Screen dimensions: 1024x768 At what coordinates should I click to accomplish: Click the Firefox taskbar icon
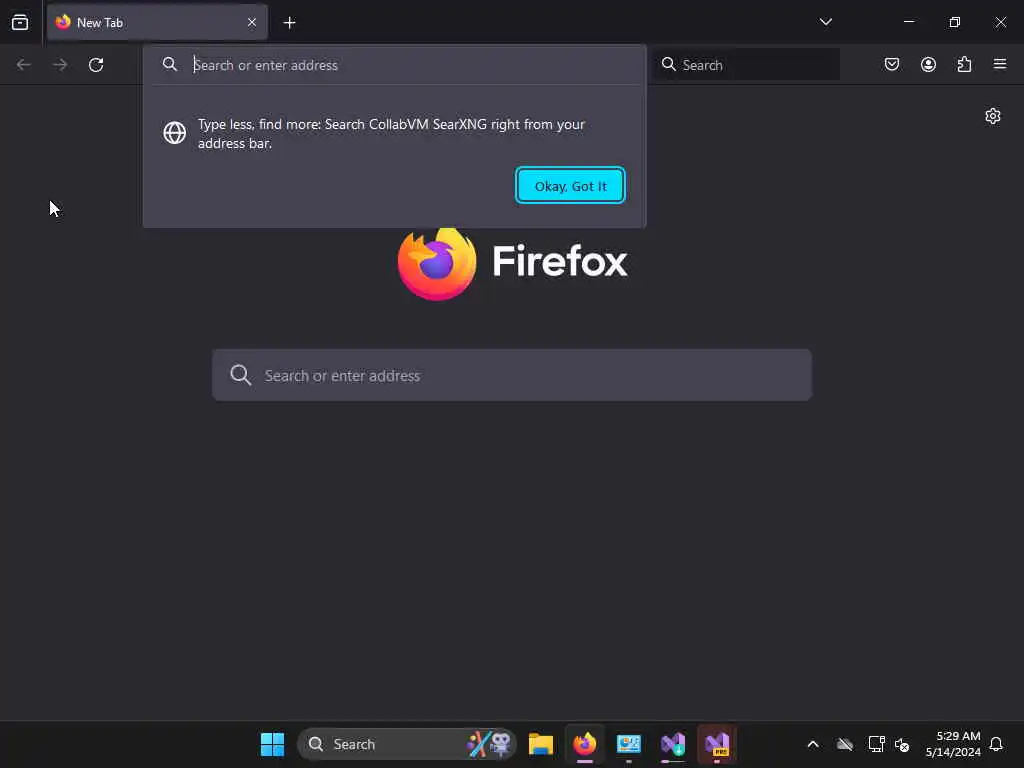[584, 744]
